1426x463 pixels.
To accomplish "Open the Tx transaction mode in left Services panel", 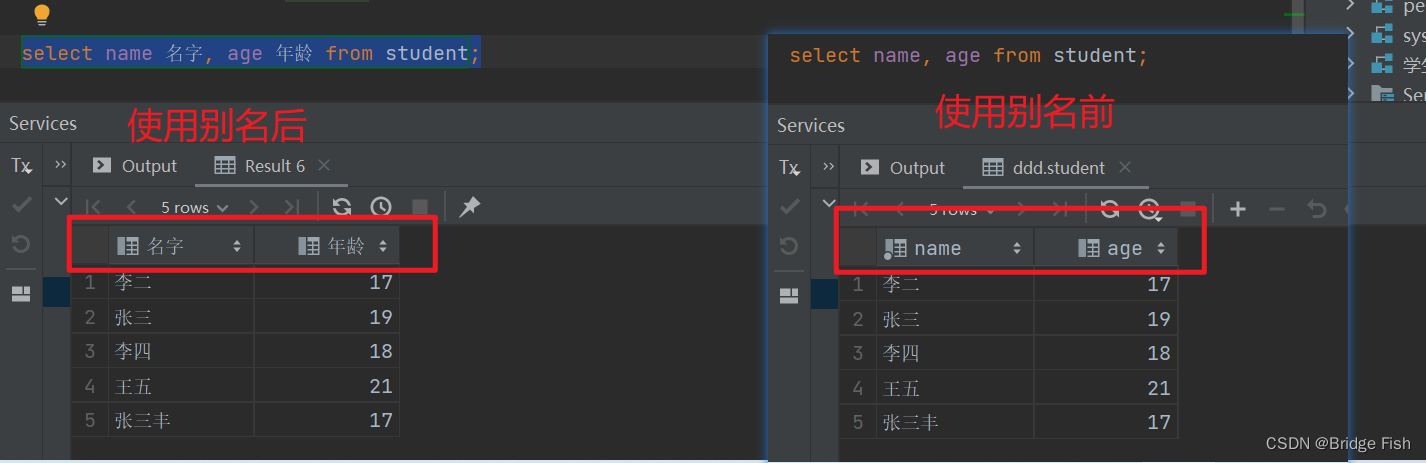I will (x=21, y=166).
